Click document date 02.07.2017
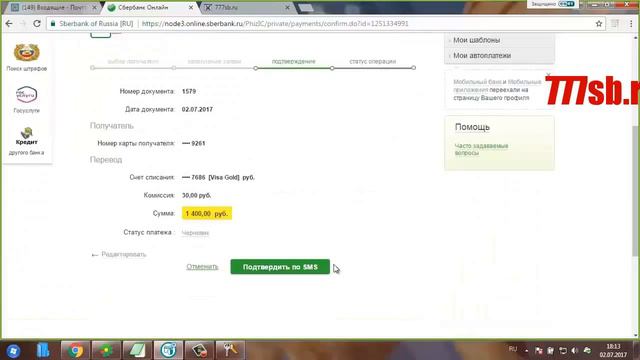 [x=197, y=109]
